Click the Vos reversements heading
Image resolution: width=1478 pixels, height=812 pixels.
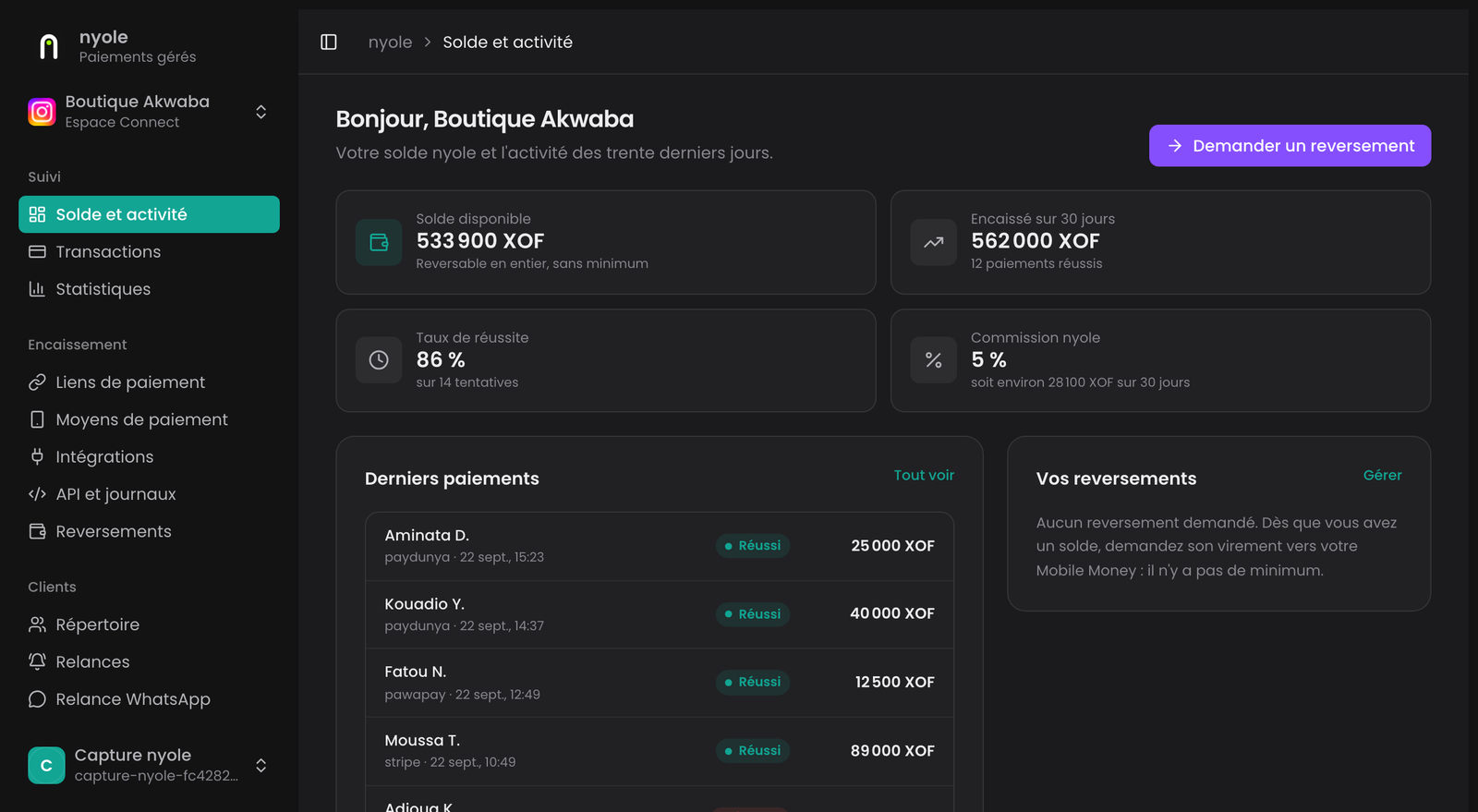[1116, 479]
